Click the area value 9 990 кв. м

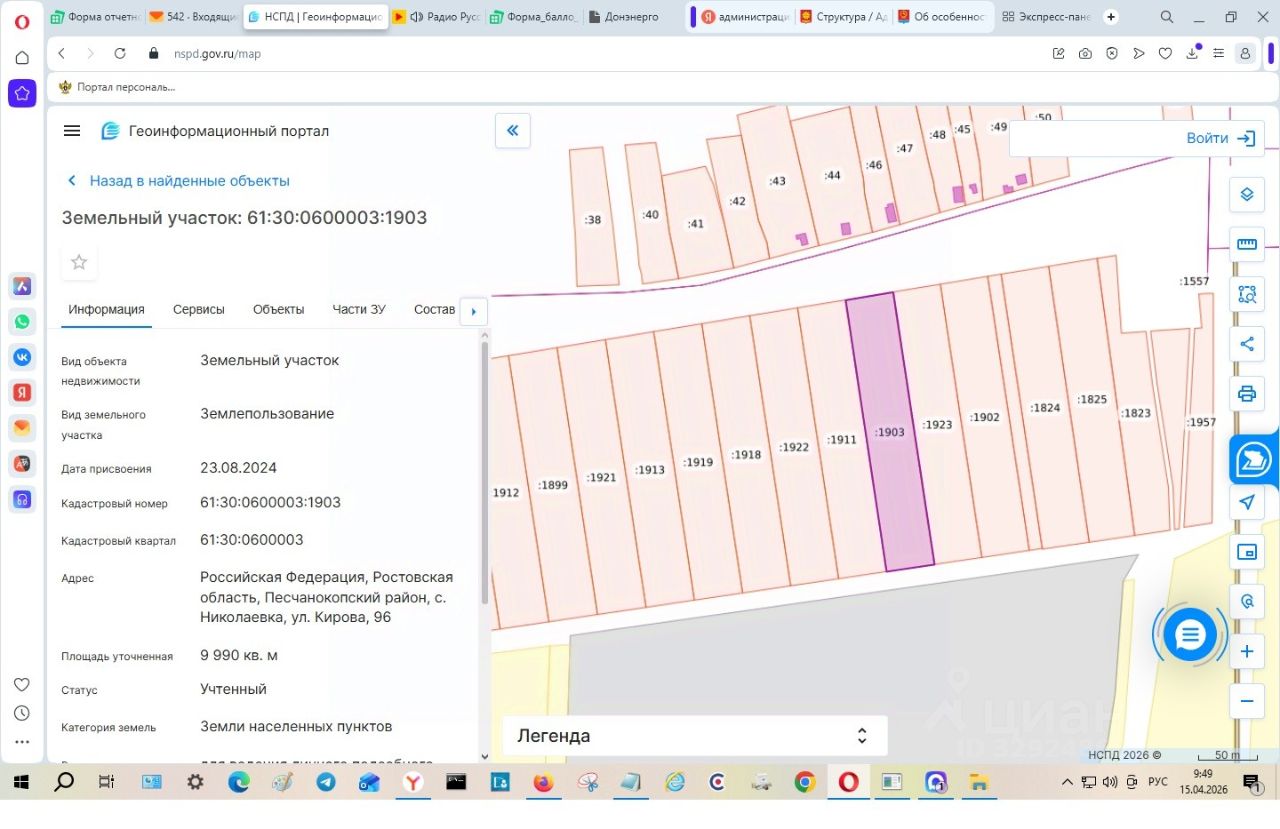click(x=238, y=655)
